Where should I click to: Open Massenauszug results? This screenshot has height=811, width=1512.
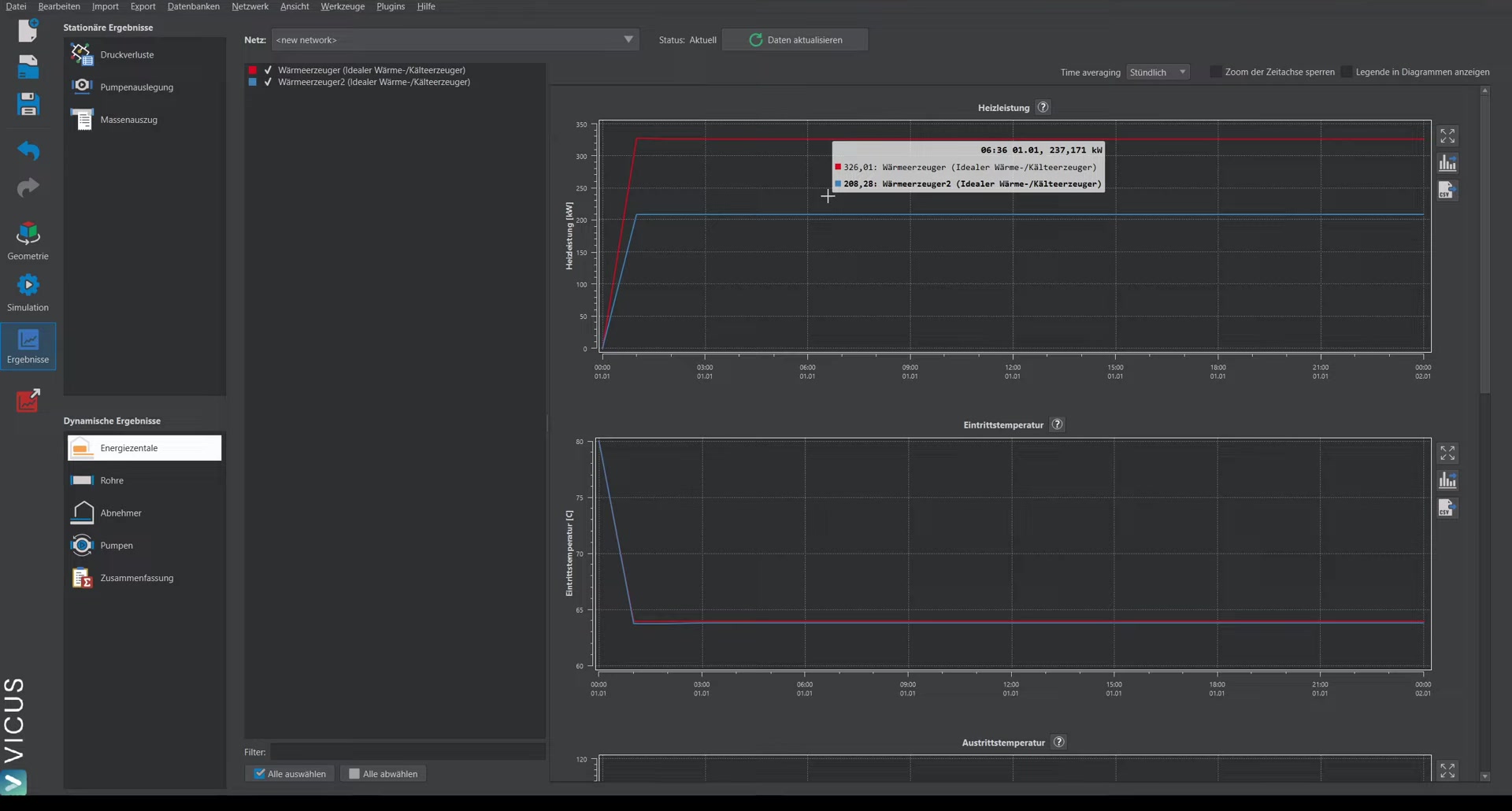pyautogui.click(x=144, y=120)
